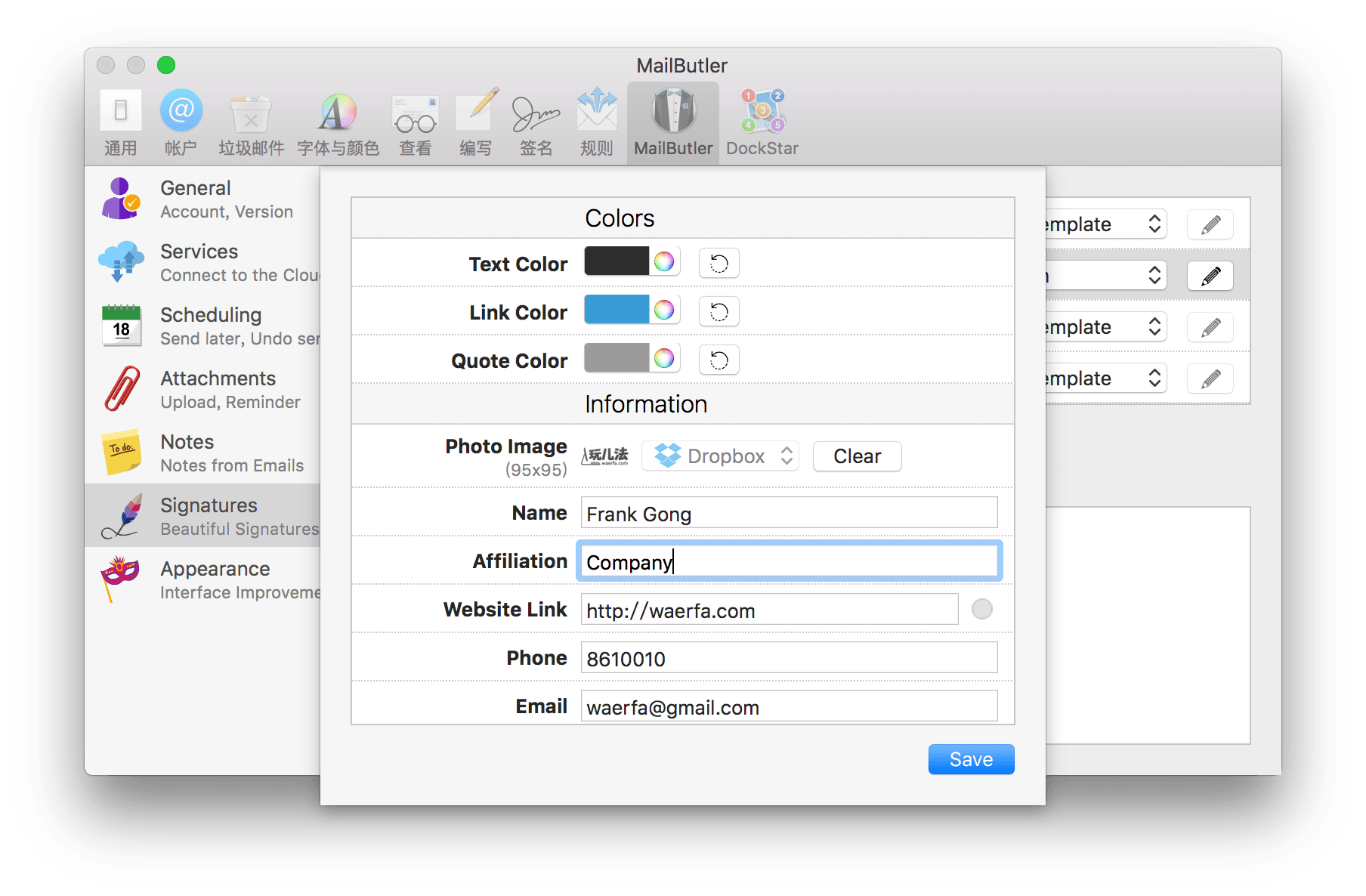Click the blue Link Color swatch
1366x896 pixels.
(x=617, y=310)
